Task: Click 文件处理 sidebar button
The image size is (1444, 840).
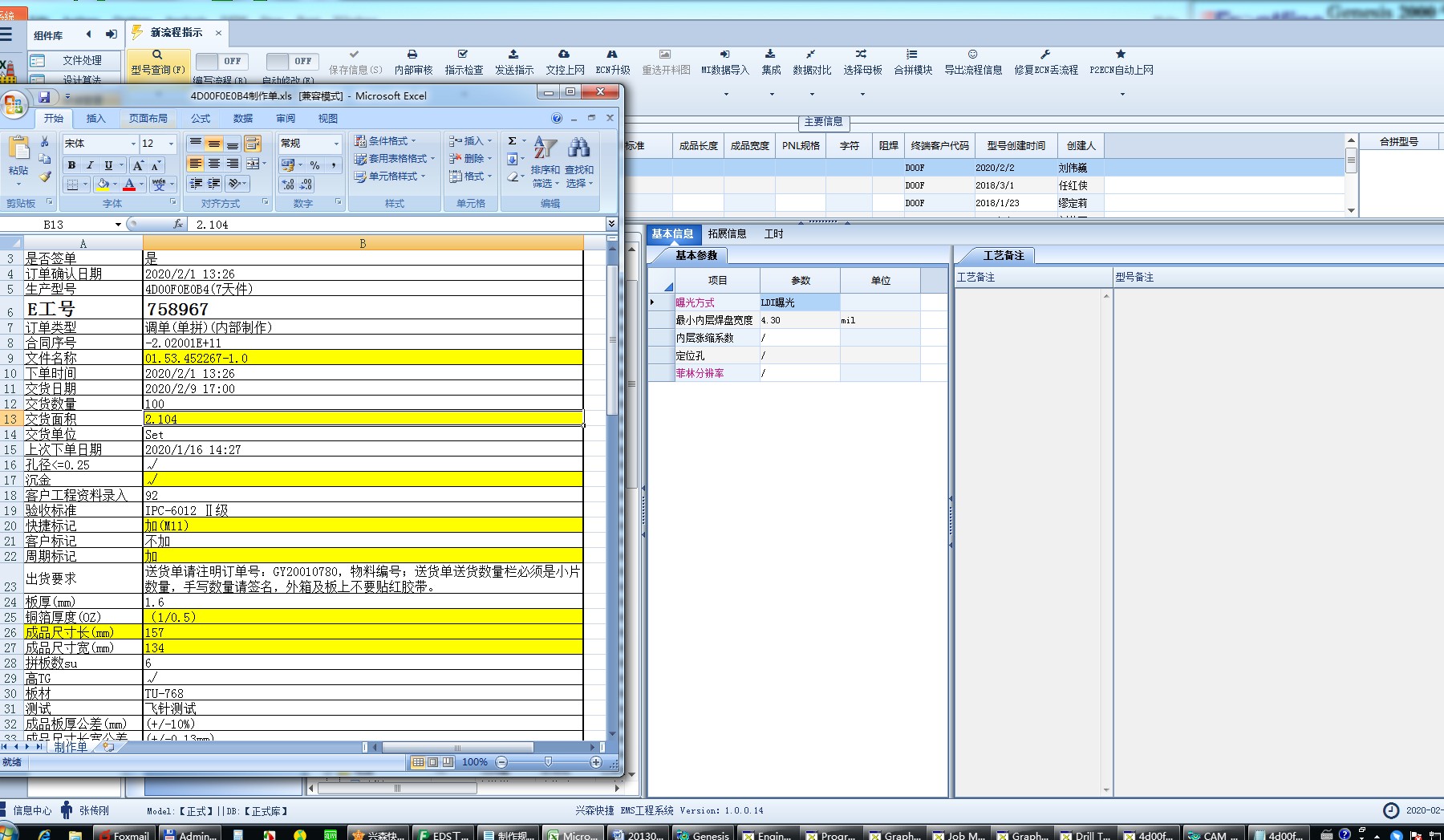Action: click(75, 60)
